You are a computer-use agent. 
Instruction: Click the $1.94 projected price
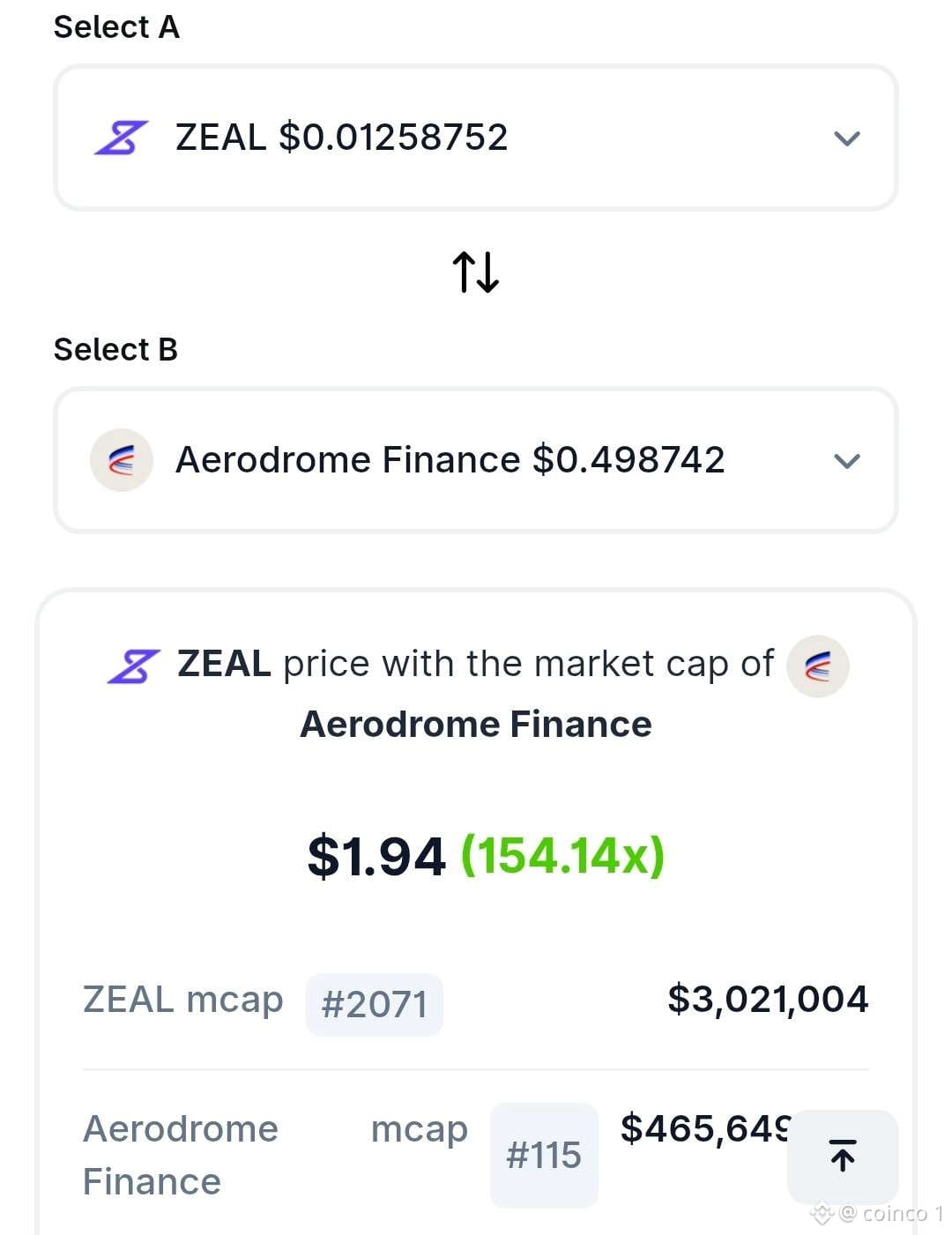pos(376,856)
